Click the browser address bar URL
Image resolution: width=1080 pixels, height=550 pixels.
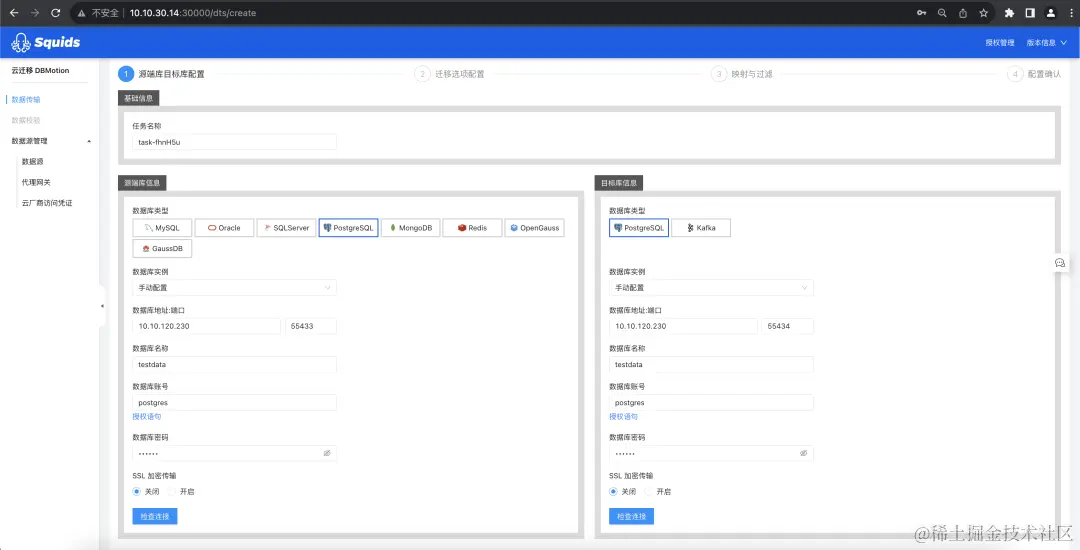(193, 12)
